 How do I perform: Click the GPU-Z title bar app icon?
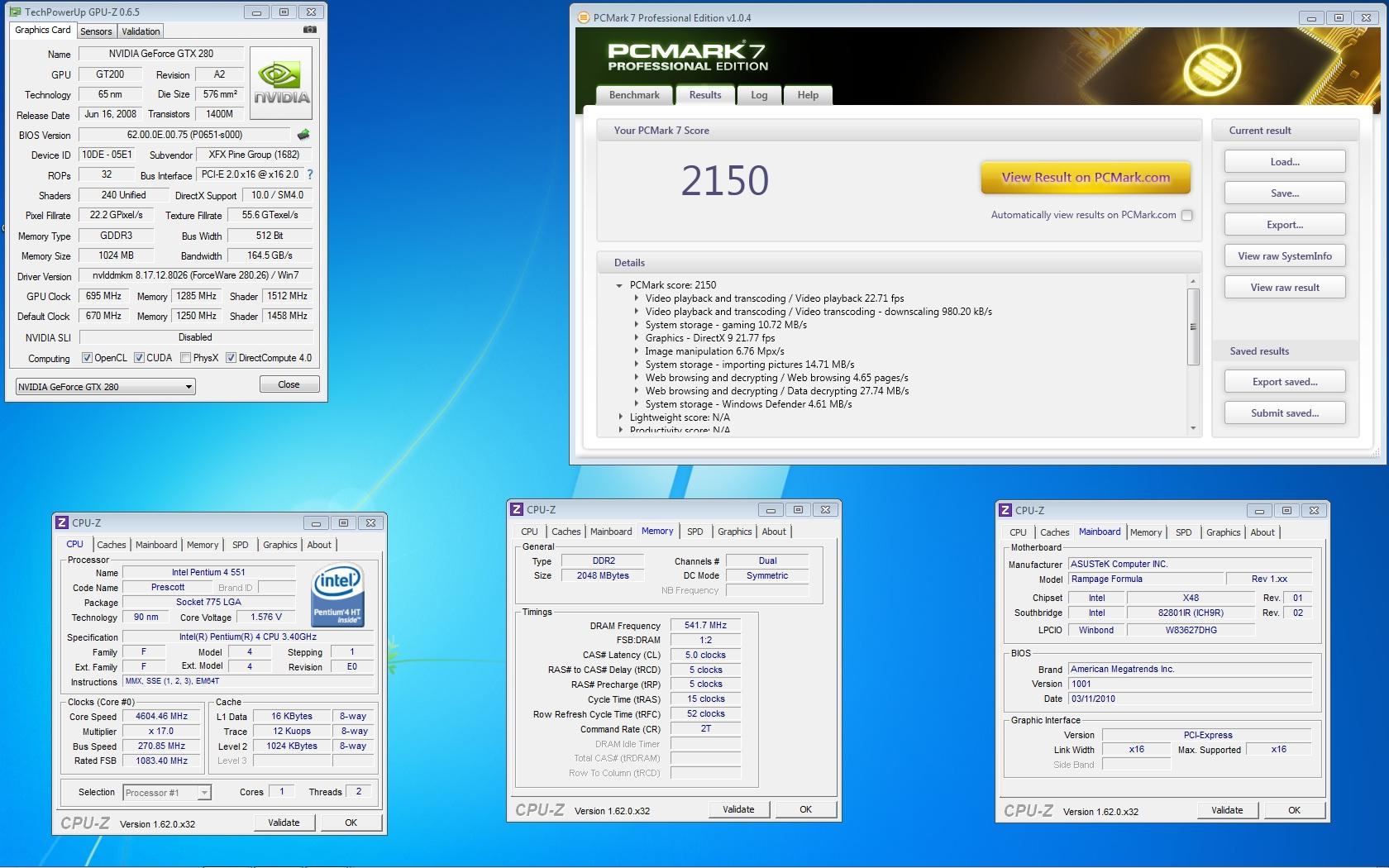[x=16, y=12]
